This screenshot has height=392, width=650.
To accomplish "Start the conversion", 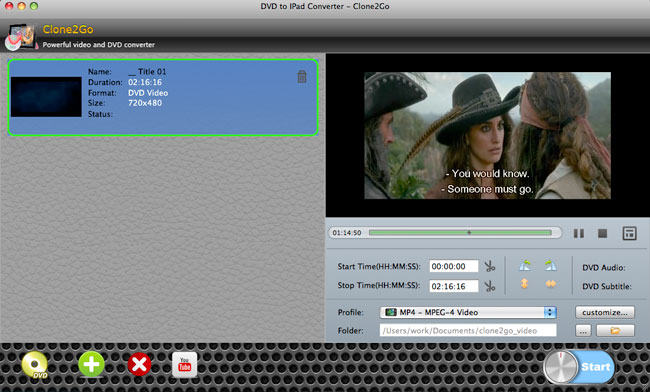I will pyautogui.click(x=580, y=367).
